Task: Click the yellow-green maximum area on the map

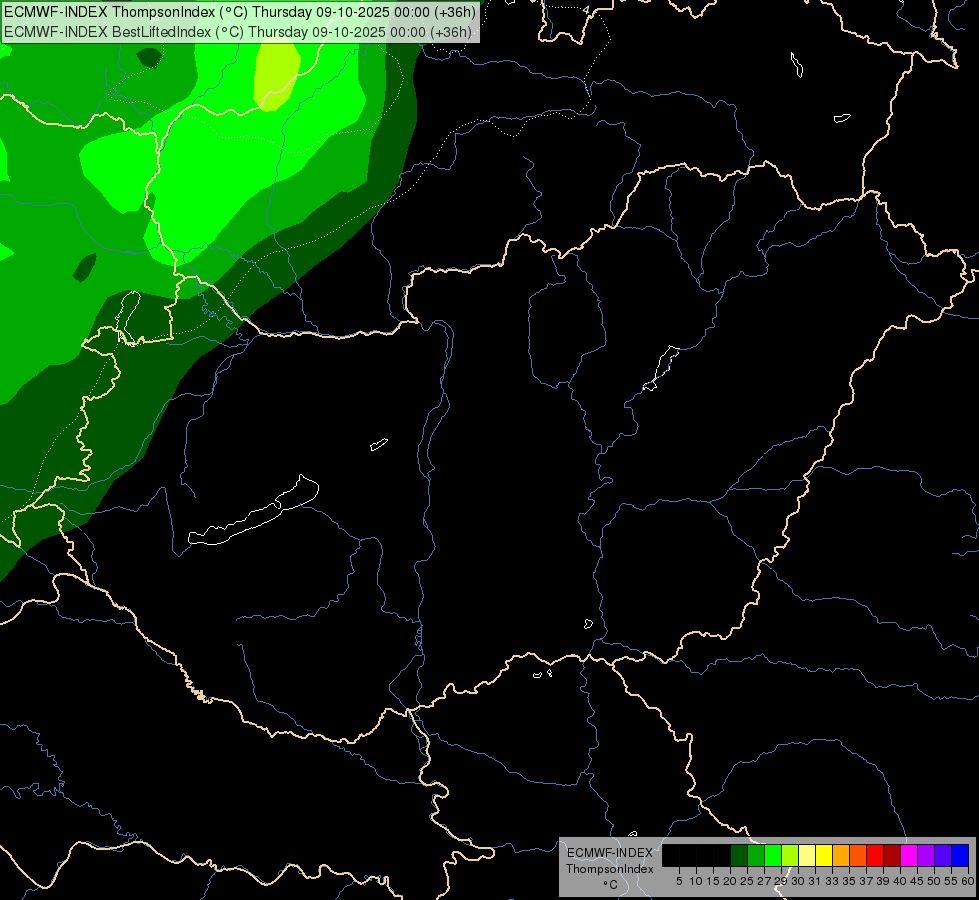Action: pos(277,75)
